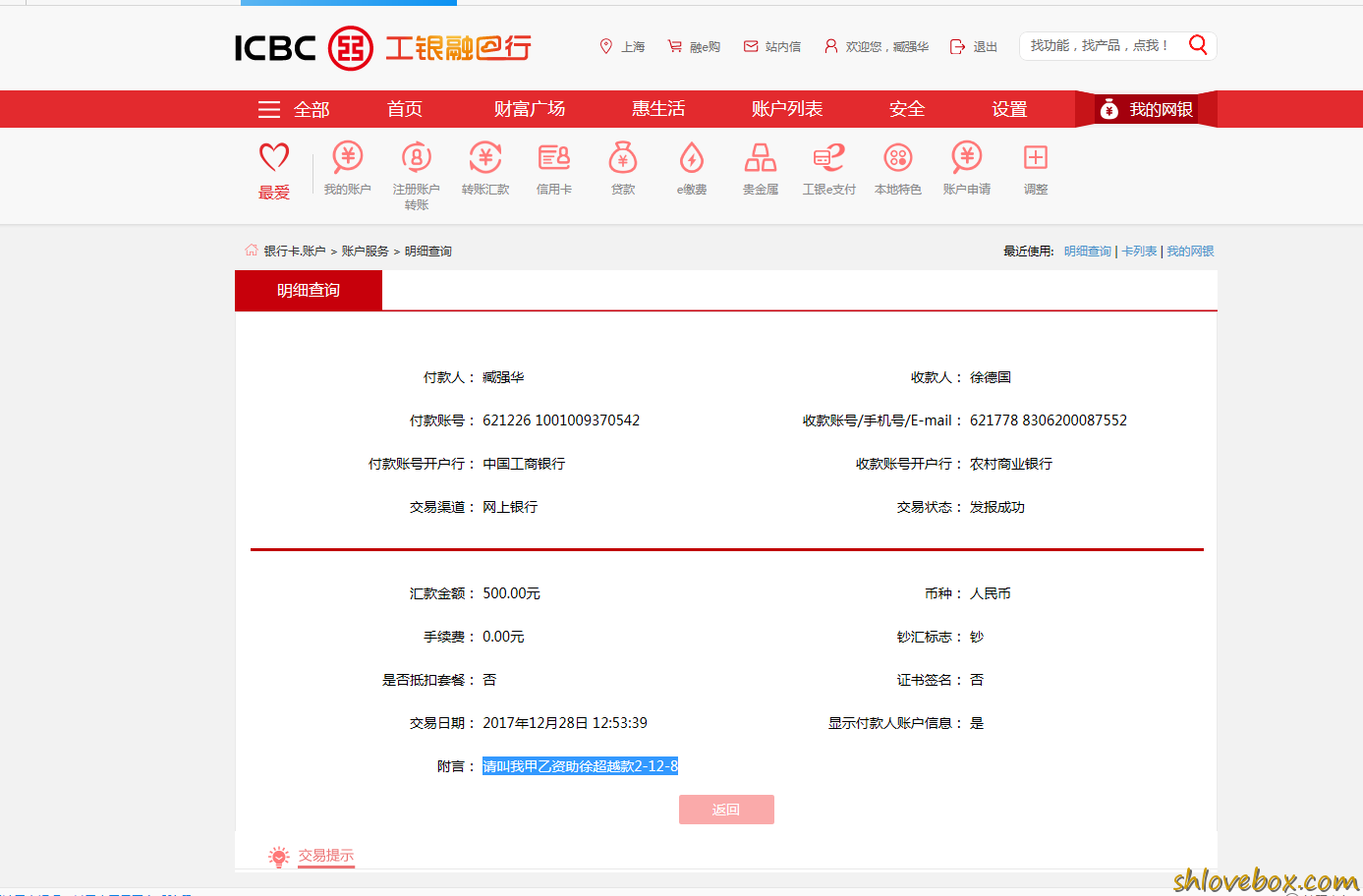Click the status 发报成功
Viewport: 1363px width, 896px height.
[x=997, y=507]
